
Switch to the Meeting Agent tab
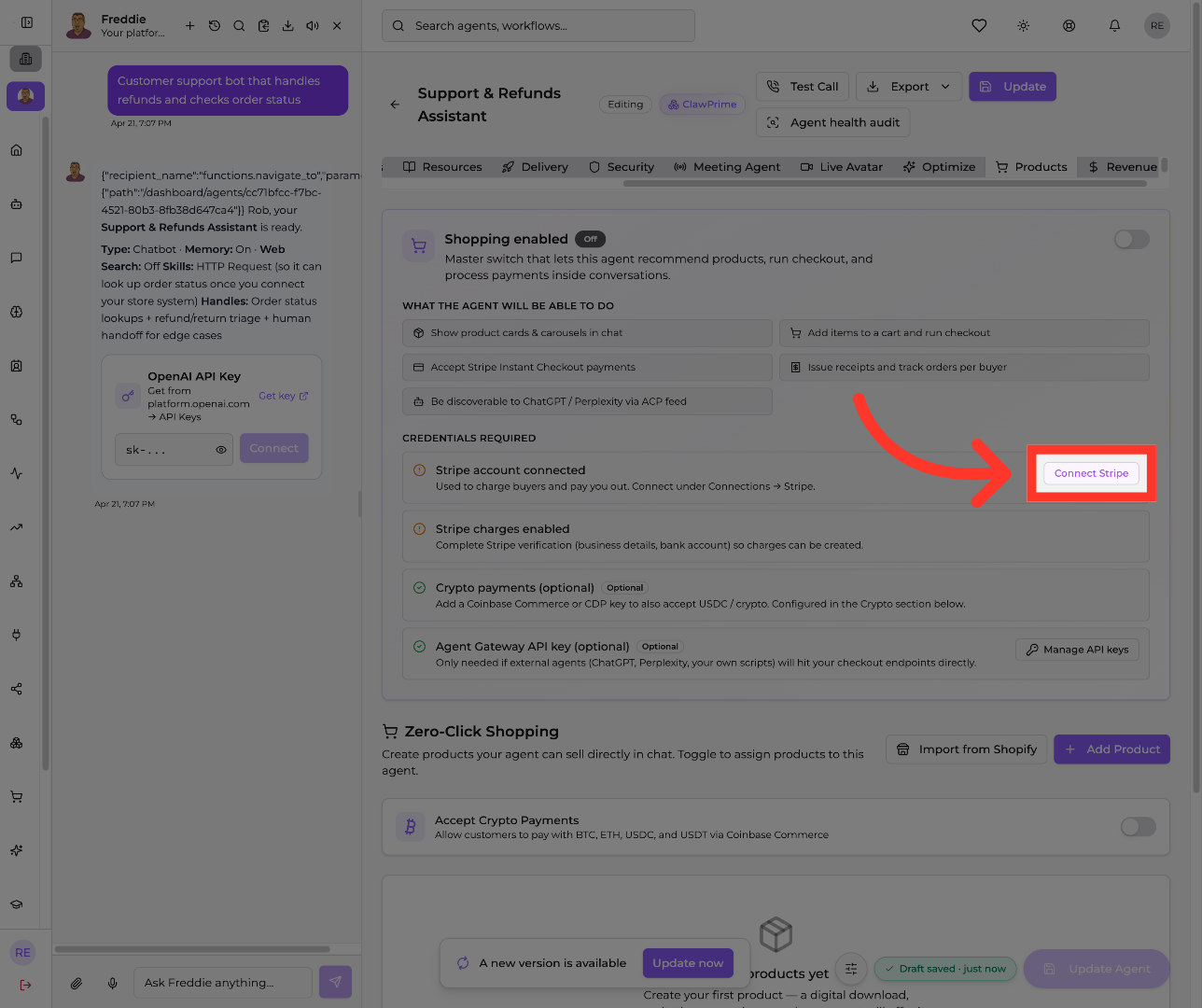point(727,167)
